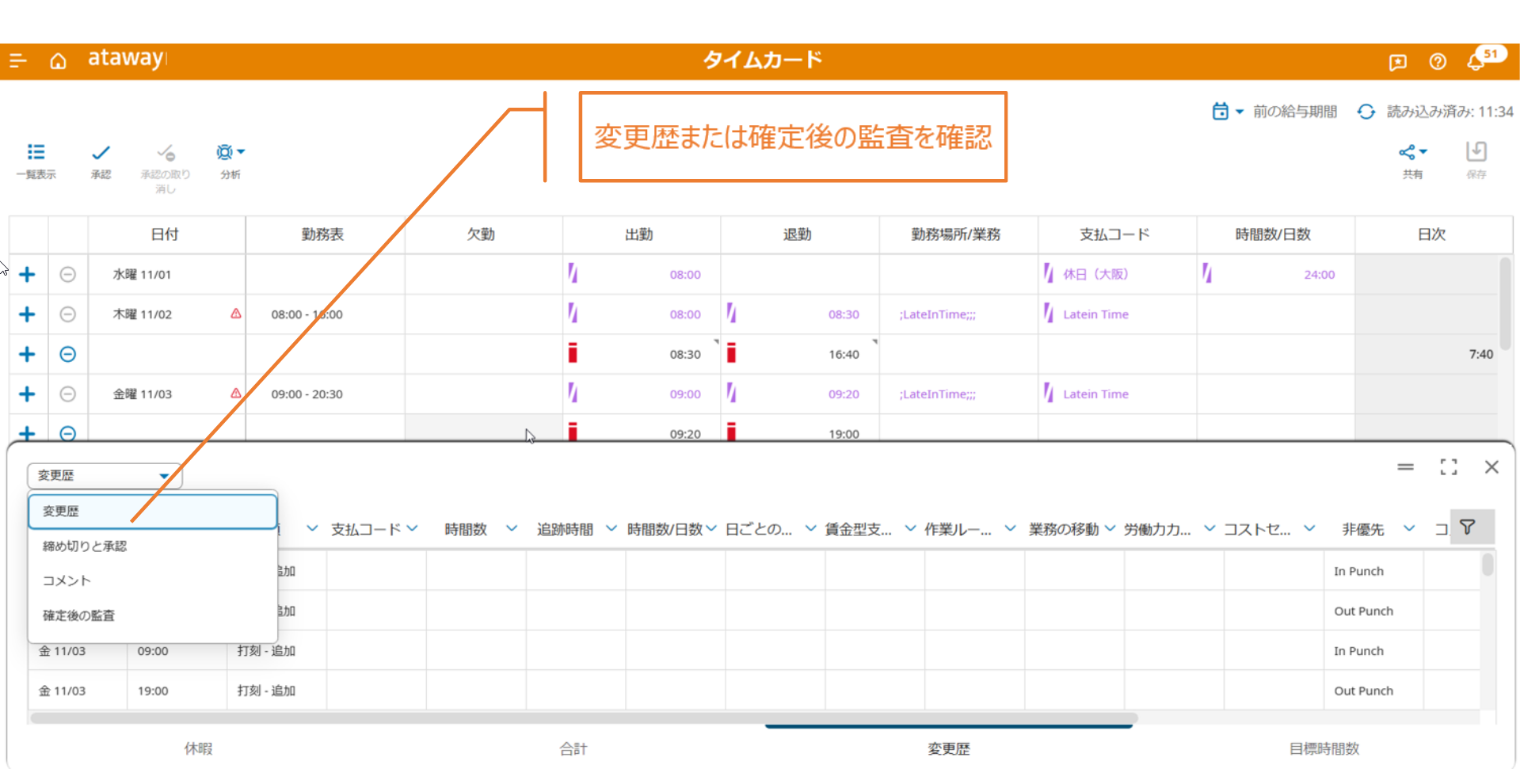This screenshot has width=1520, height=784.
Task: Open the 一覧表示 list view icon
Action: click(36, 153)
